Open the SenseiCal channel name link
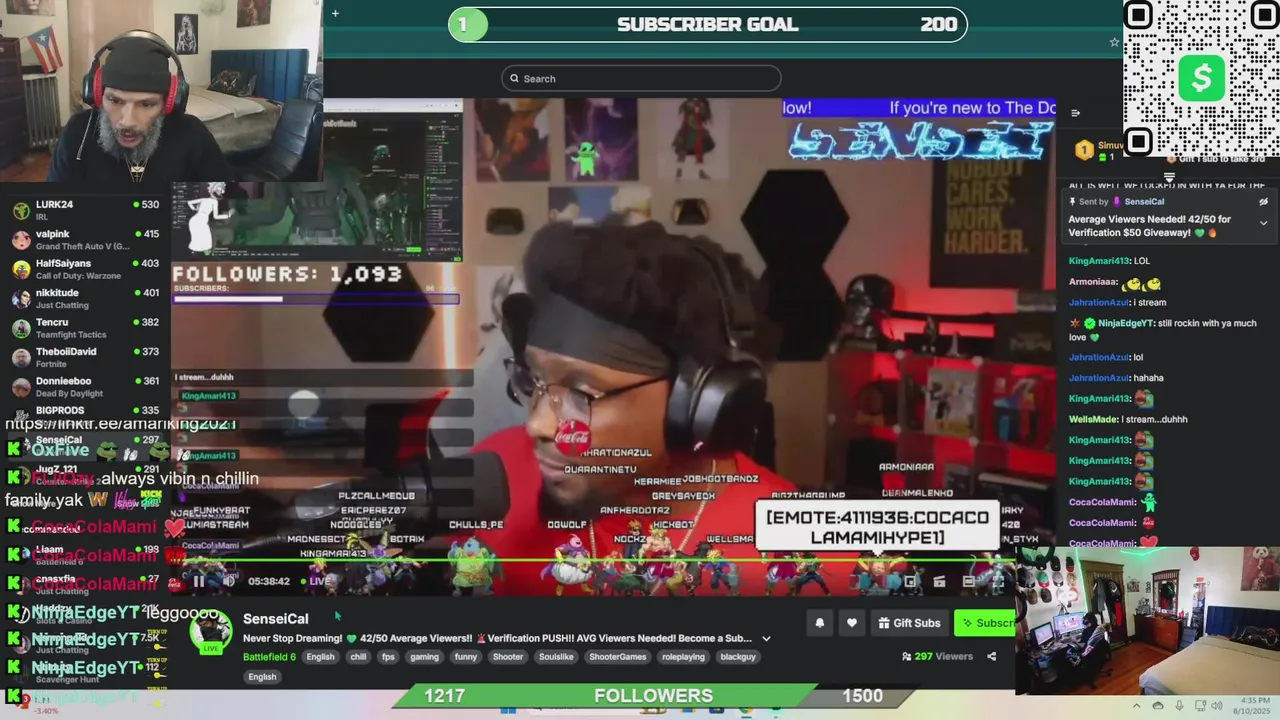The height and width of the screenshot is (720, 1280). point(275,619)
